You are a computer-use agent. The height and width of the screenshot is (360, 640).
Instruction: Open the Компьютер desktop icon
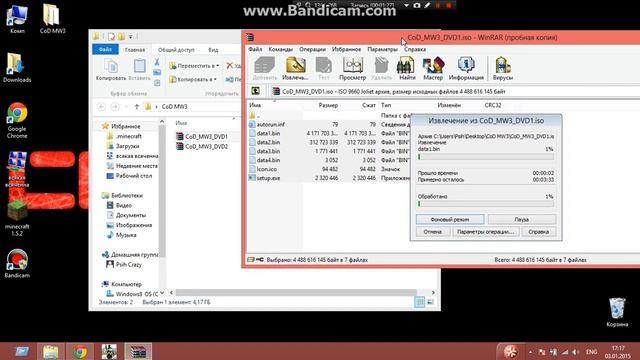tap(17, 18)
